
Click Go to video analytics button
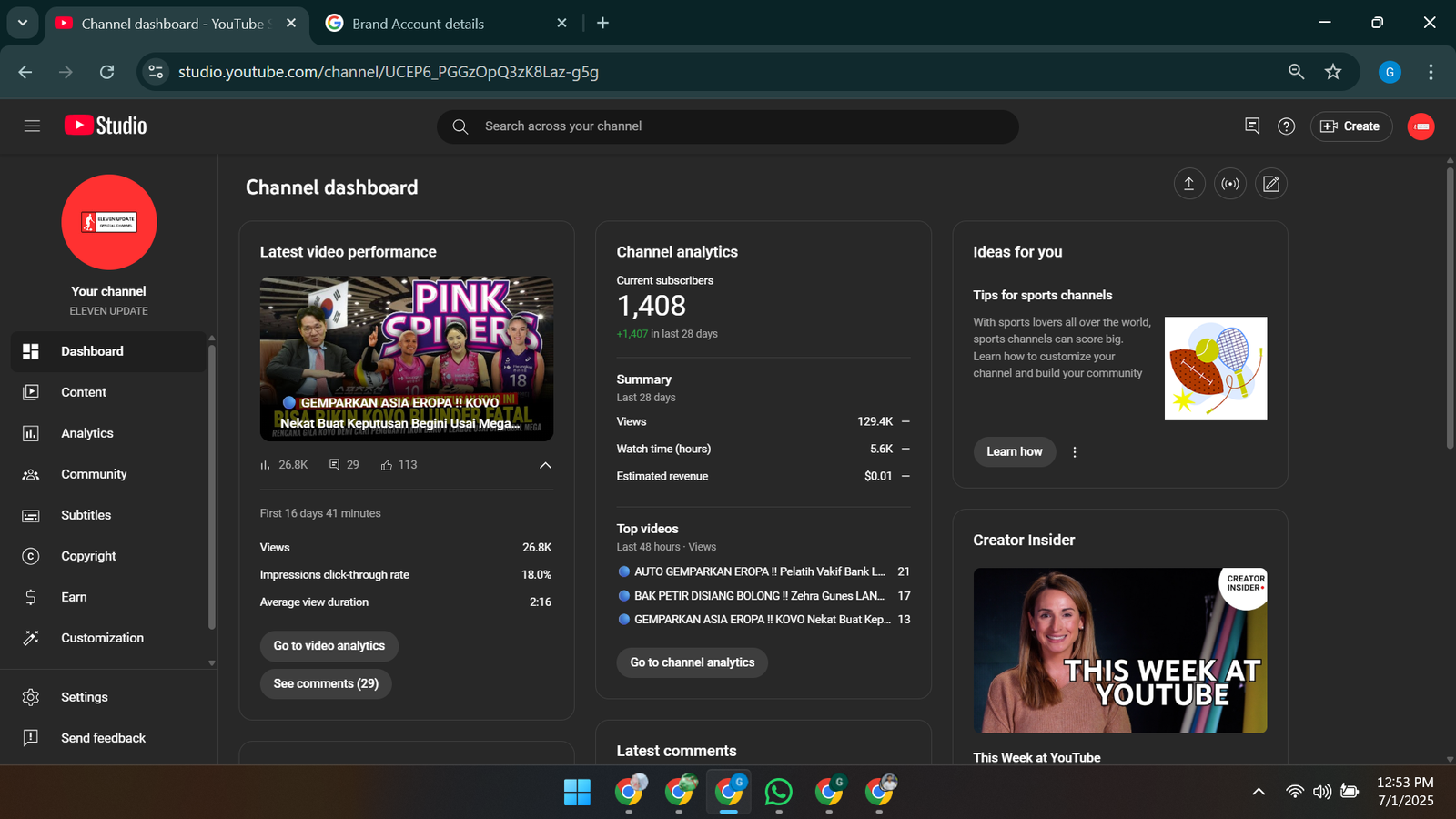329,646
